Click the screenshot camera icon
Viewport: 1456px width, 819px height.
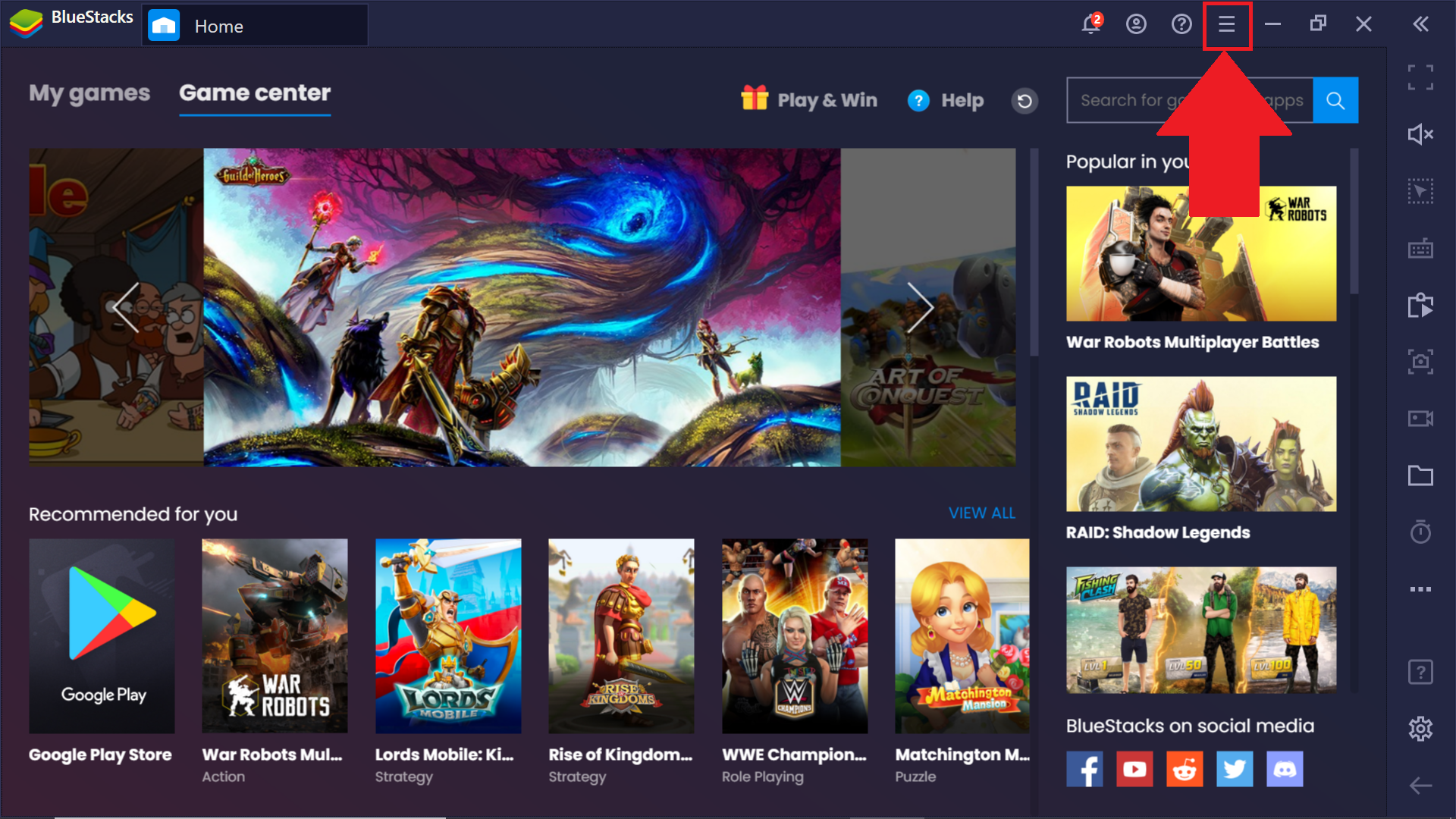click(1420, 361)
